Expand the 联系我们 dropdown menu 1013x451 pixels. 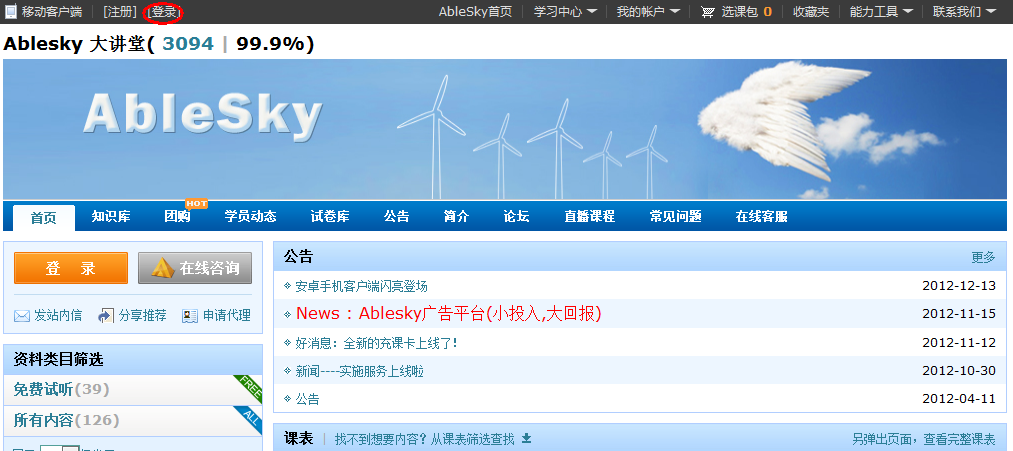tap(964, 12)
